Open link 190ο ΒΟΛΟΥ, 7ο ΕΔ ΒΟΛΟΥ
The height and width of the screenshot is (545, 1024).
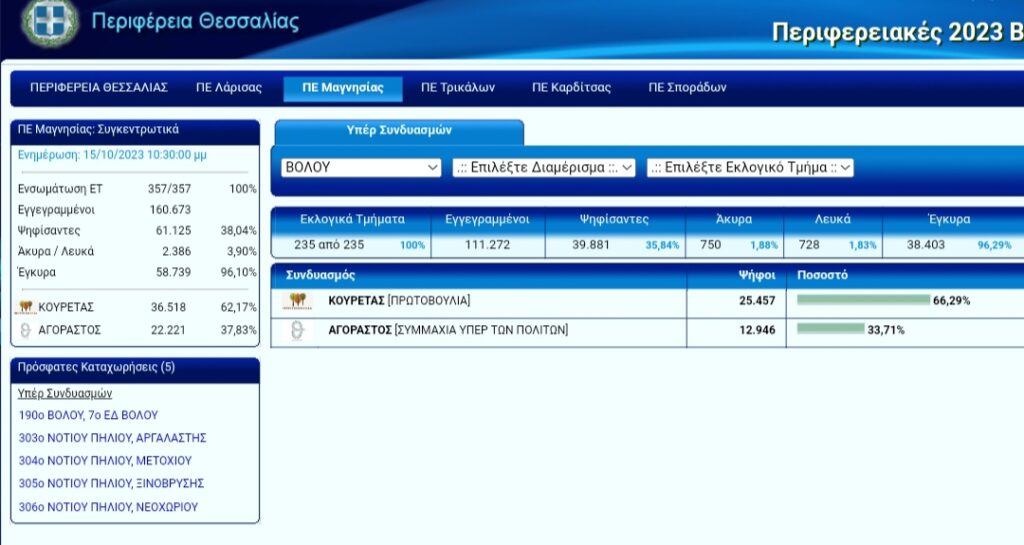click(x=88, y=415)
